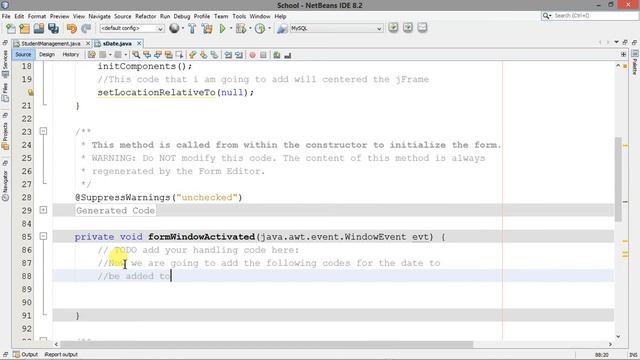
Task: Click the scroll down arrow of editor
Action: (x=618, y=337)
